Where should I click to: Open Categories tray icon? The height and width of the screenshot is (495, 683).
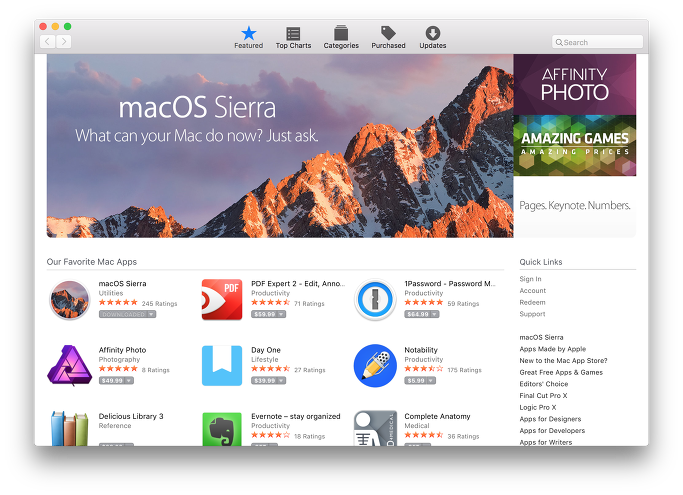click(x=341, y=33)
